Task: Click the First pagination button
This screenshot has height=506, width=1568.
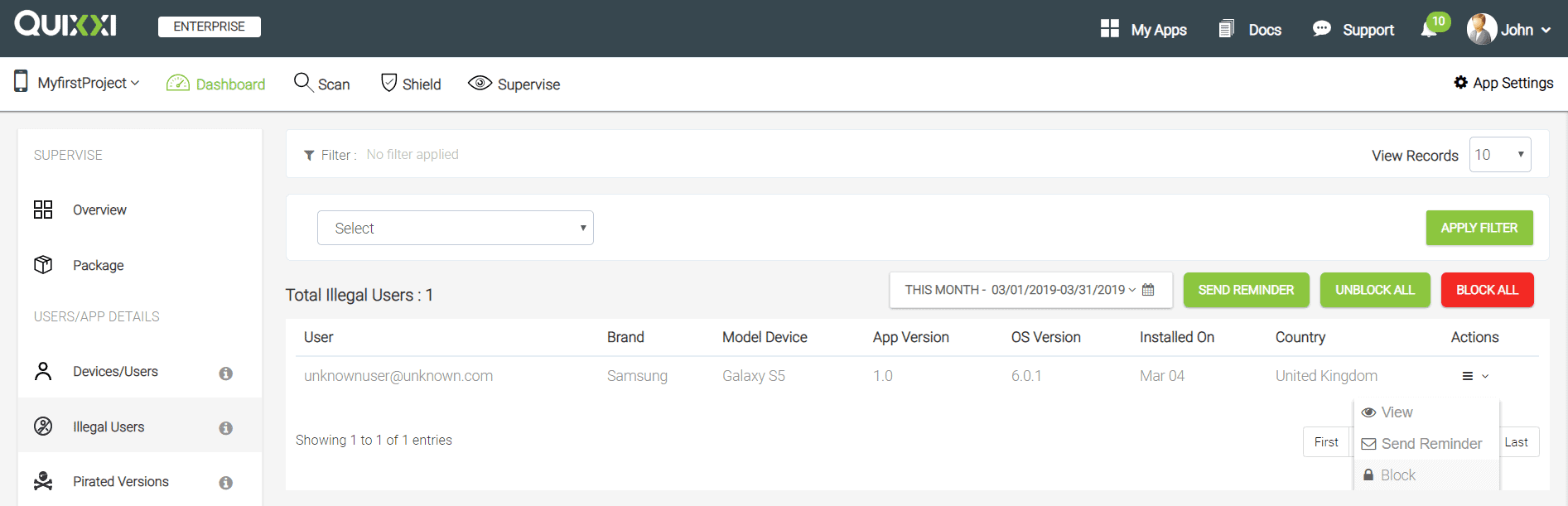Action: tap(1326, 442)
